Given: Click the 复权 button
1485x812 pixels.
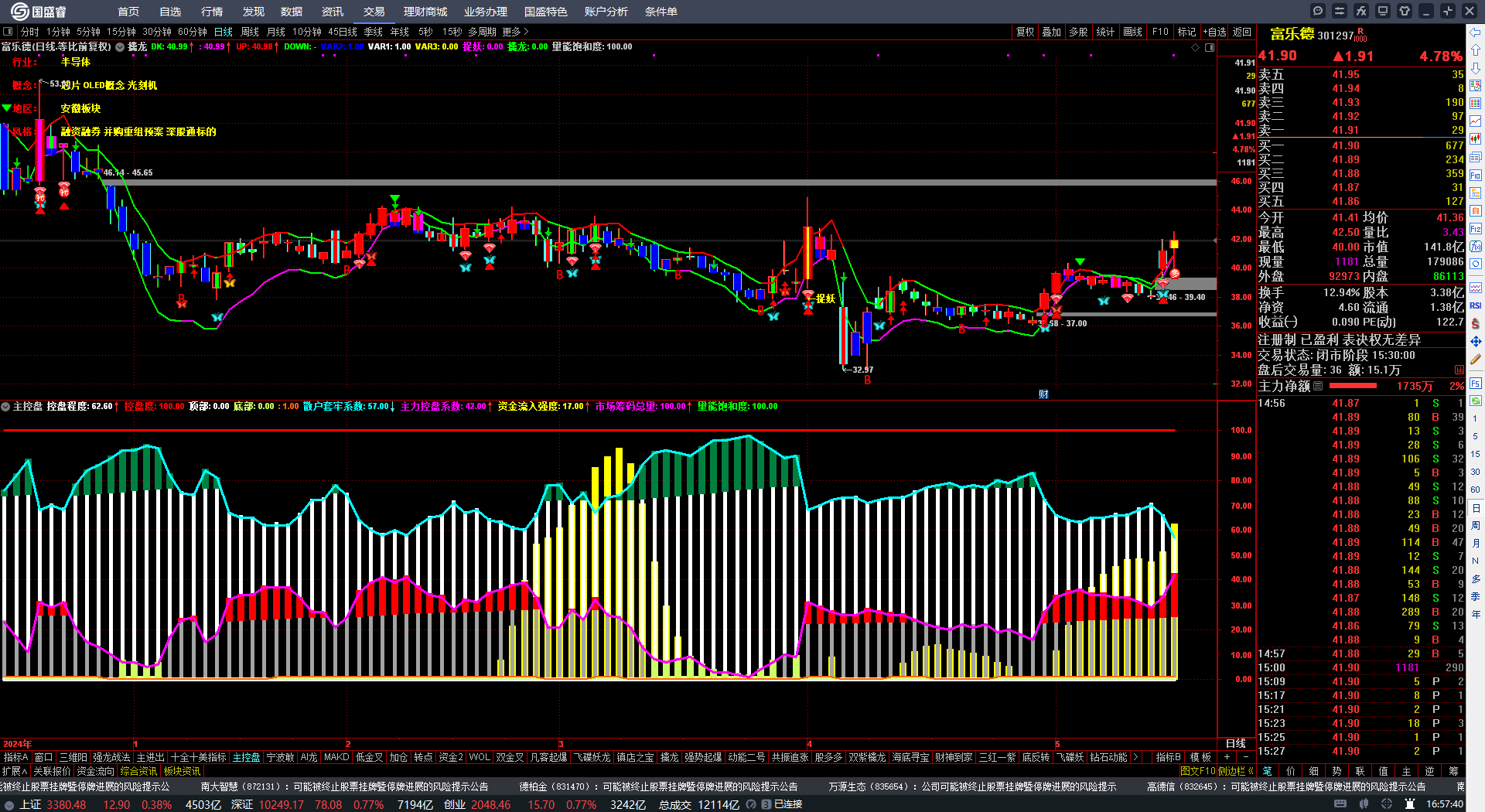Looking at the screenshot, I should coord(1025,32).
